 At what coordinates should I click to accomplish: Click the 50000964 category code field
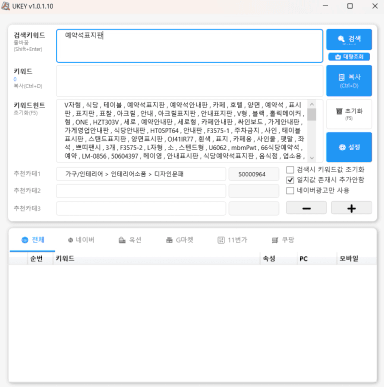pyautogui.click(x=254, y=174)
